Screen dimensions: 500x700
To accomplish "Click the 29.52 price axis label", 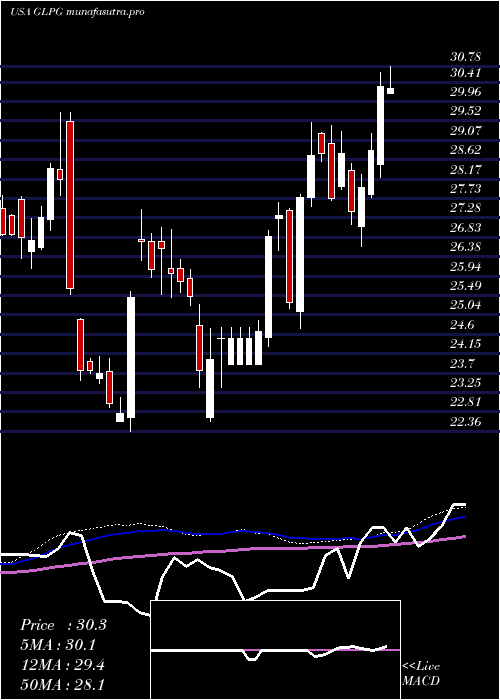I will pos(466,112).
